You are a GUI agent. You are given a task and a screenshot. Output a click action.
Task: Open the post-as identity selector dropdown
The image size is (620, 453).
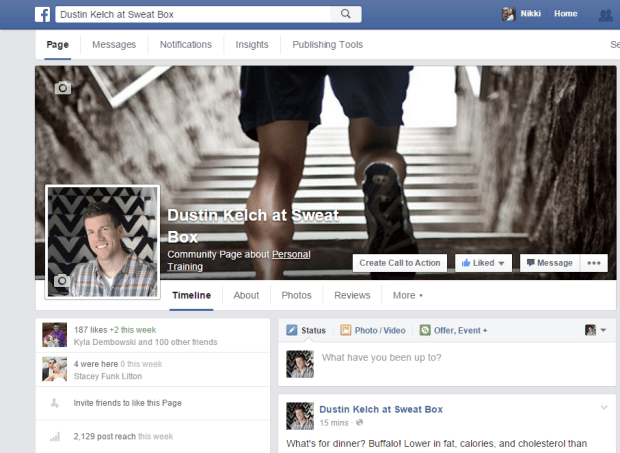pyautogui.click(x=595, y=330)
